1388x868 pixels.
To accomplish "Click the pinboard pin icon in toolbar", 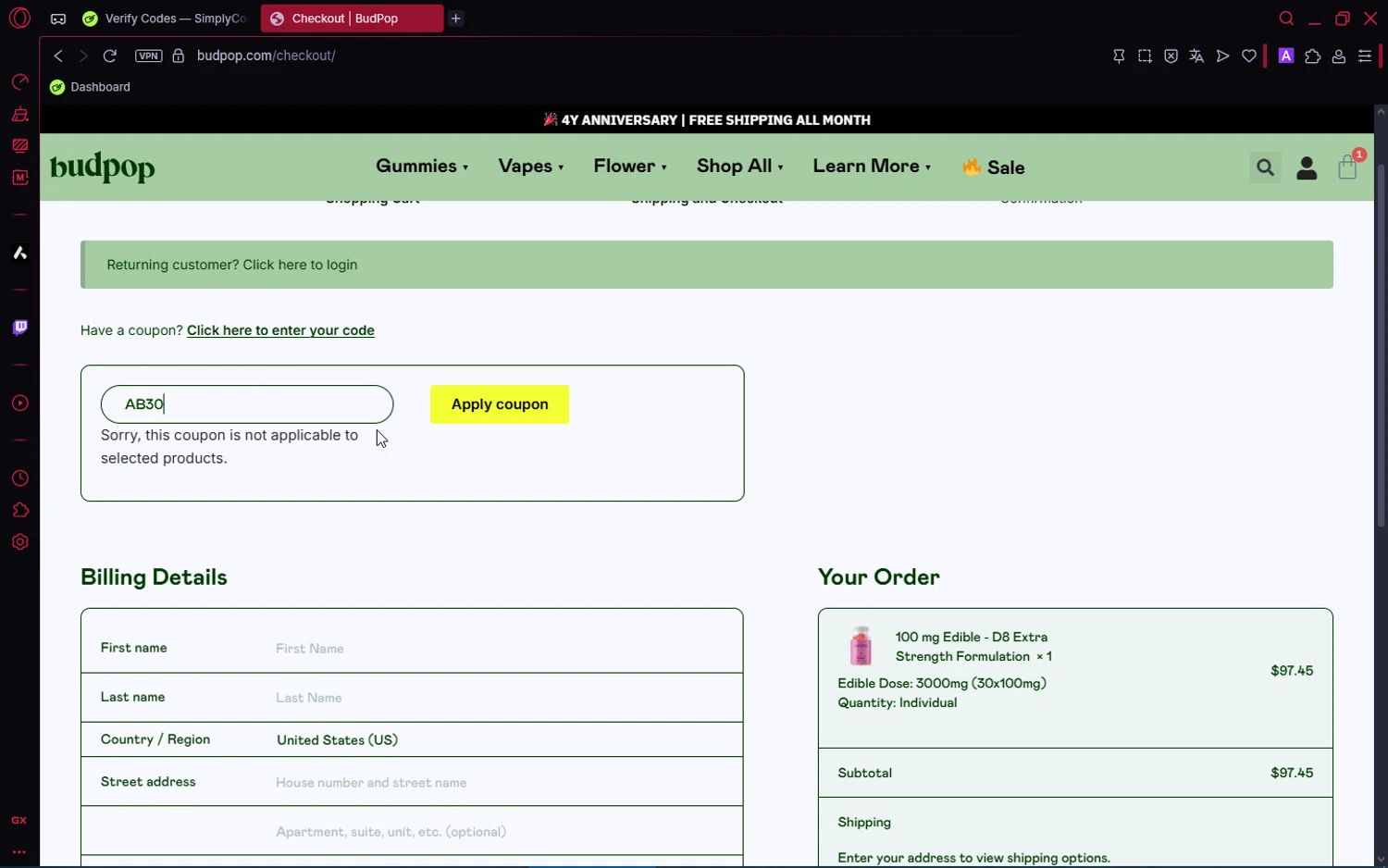I will 1119,56.
